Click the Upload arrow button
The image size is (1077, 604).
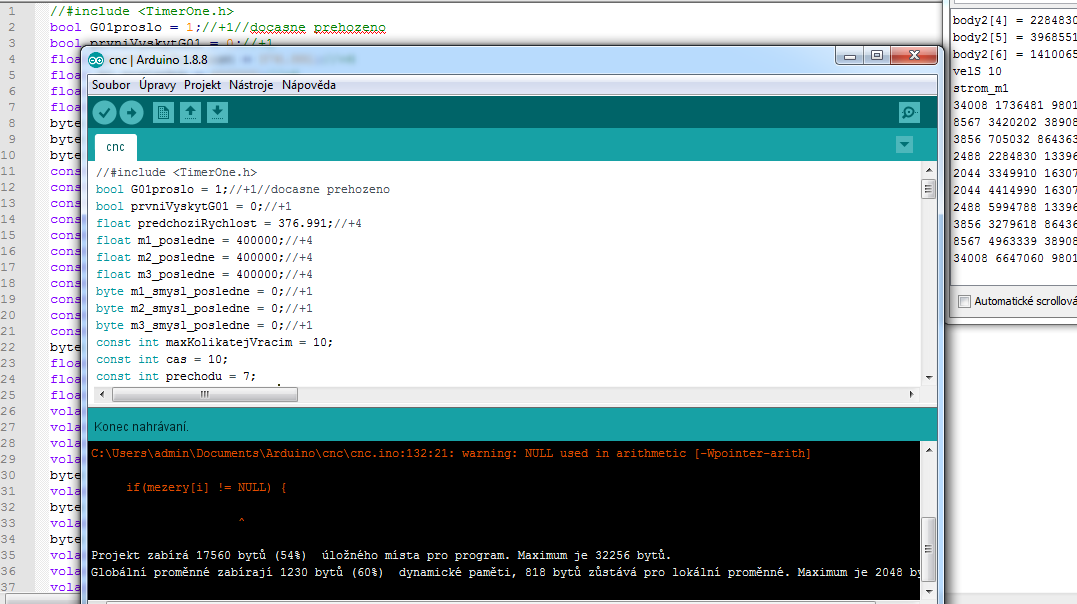[x=132, y=112]
